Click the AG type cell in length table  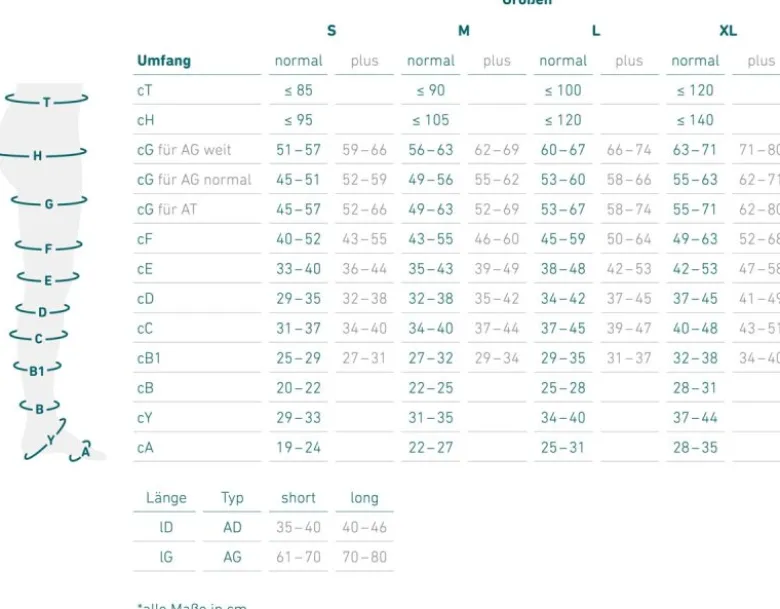click(232, 557)
